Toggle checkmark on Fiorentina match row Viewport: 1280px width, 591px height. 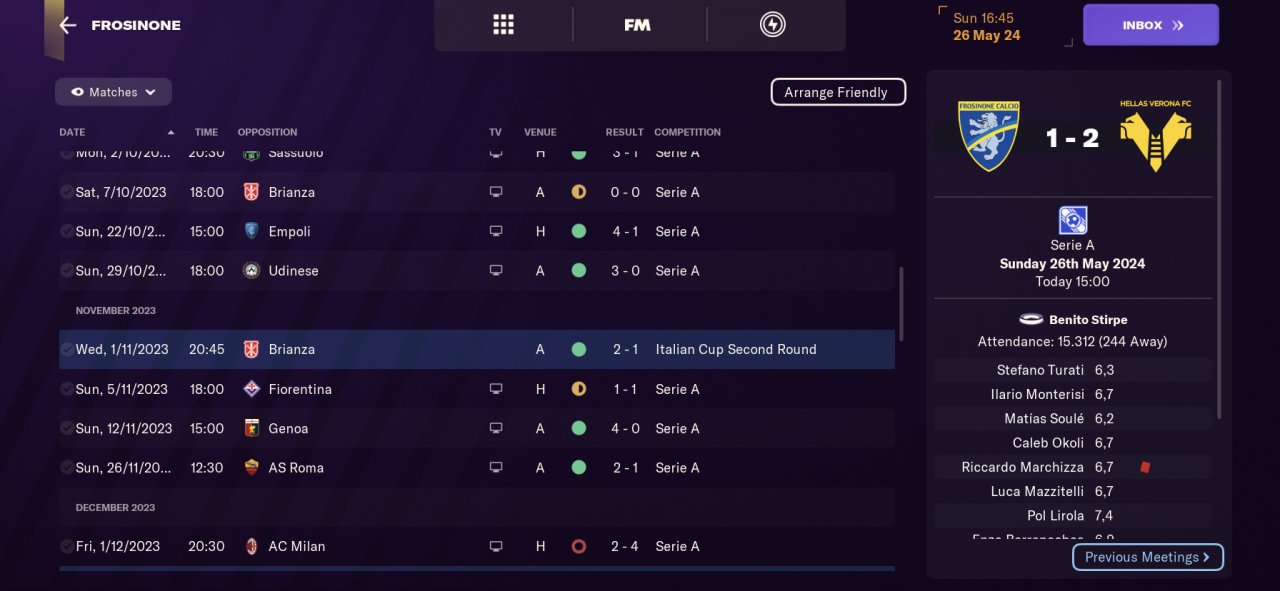pyautogui.click(x=66, y=389)
